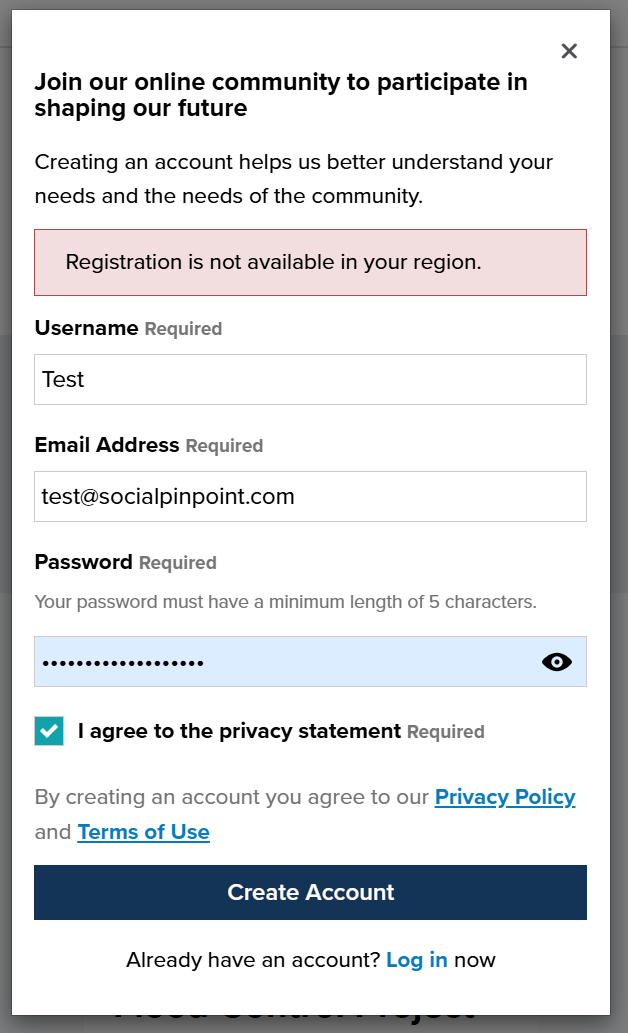Click inside the masked Password field

coord(280,662)
